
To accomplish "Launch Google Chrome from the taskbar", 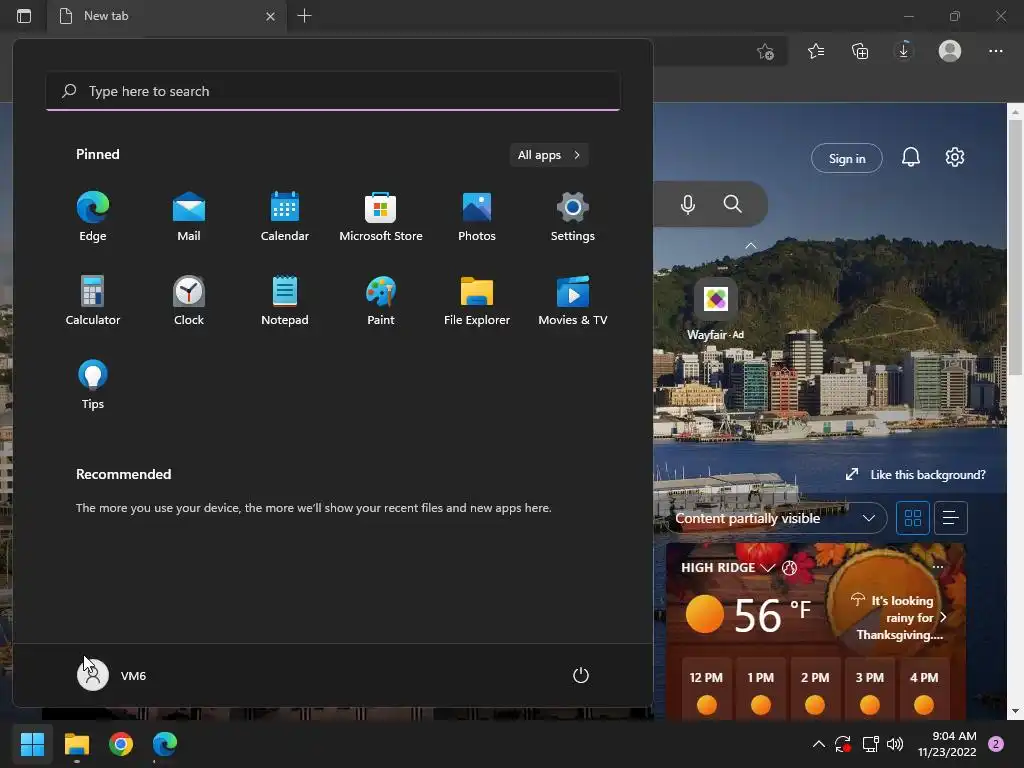I will pyautogui.click(x=121, y=744).
